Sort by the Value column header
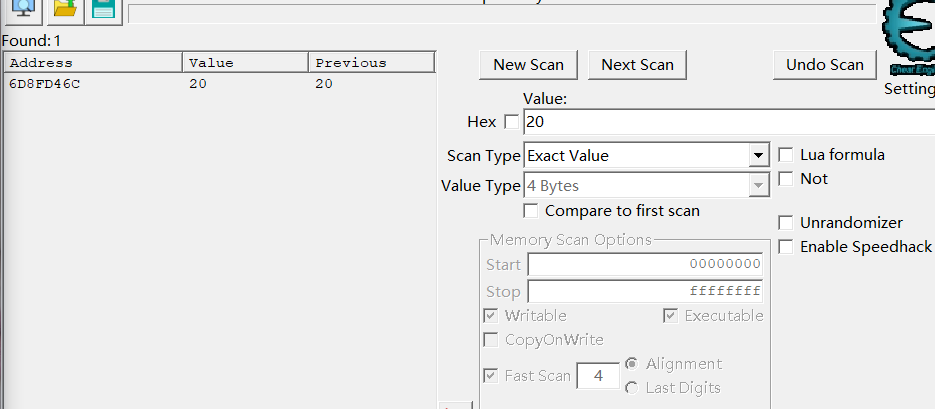This screenshot has height=409, width=935. pyautogui.click(x=246, y=63)
